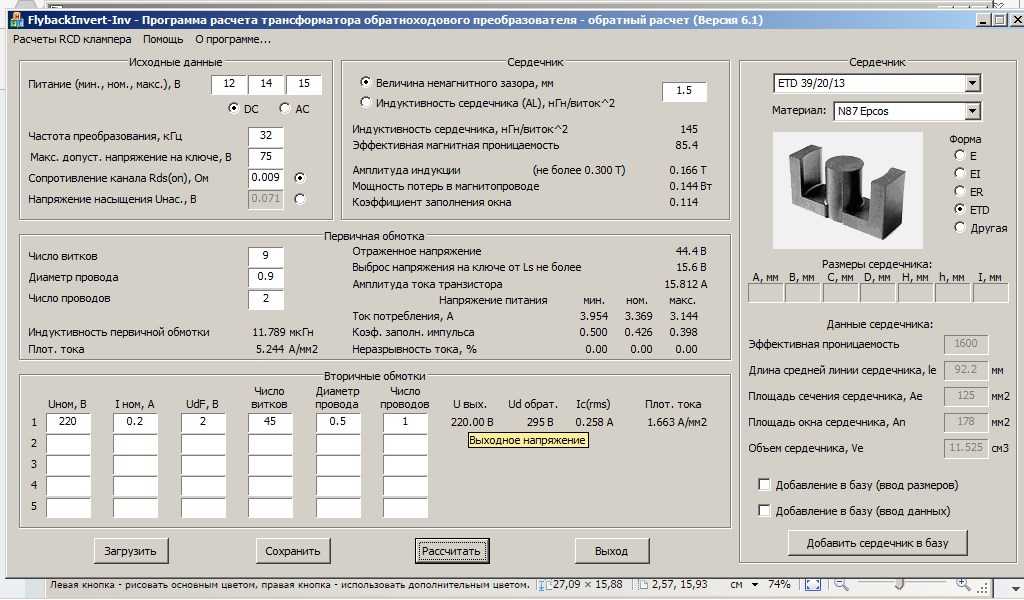
Task: Select core shape E radio button
Action: [959, 155]
